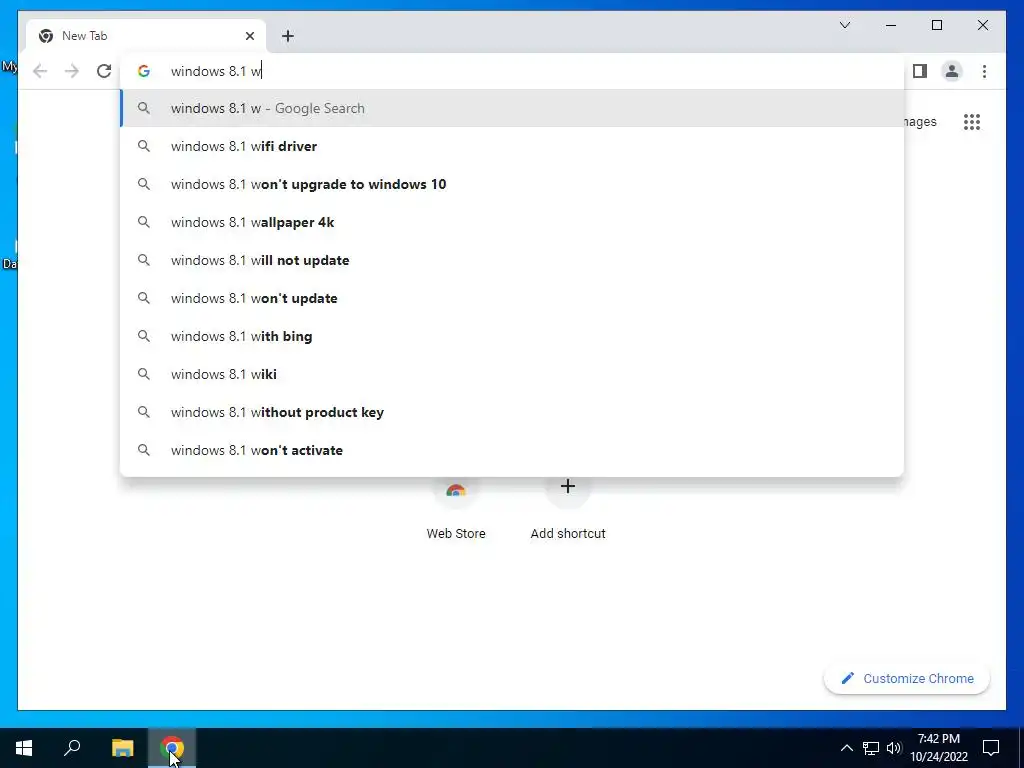
Task: Open the notification action center icon
Action: click(991, 748)
